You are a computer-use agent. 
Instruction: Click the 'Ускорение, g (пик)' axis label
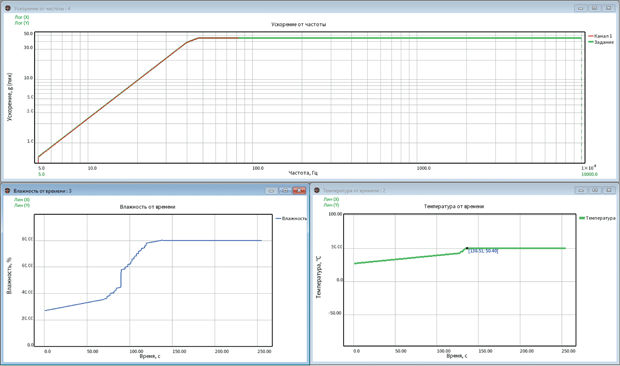click(9, 97)
